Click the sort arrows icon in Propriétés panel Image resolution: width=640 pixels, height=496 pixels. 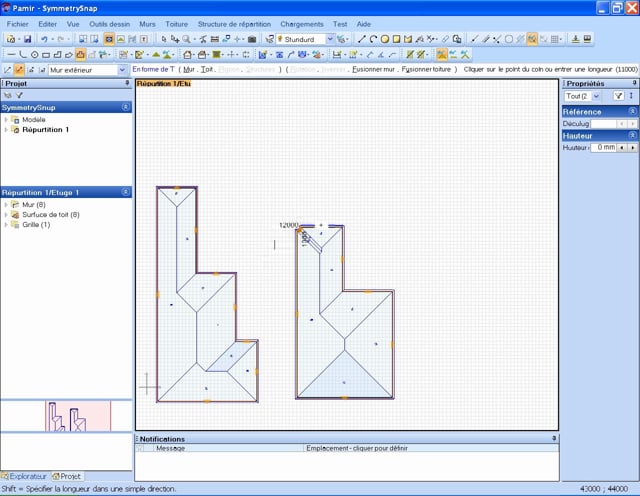coord(631,96)
